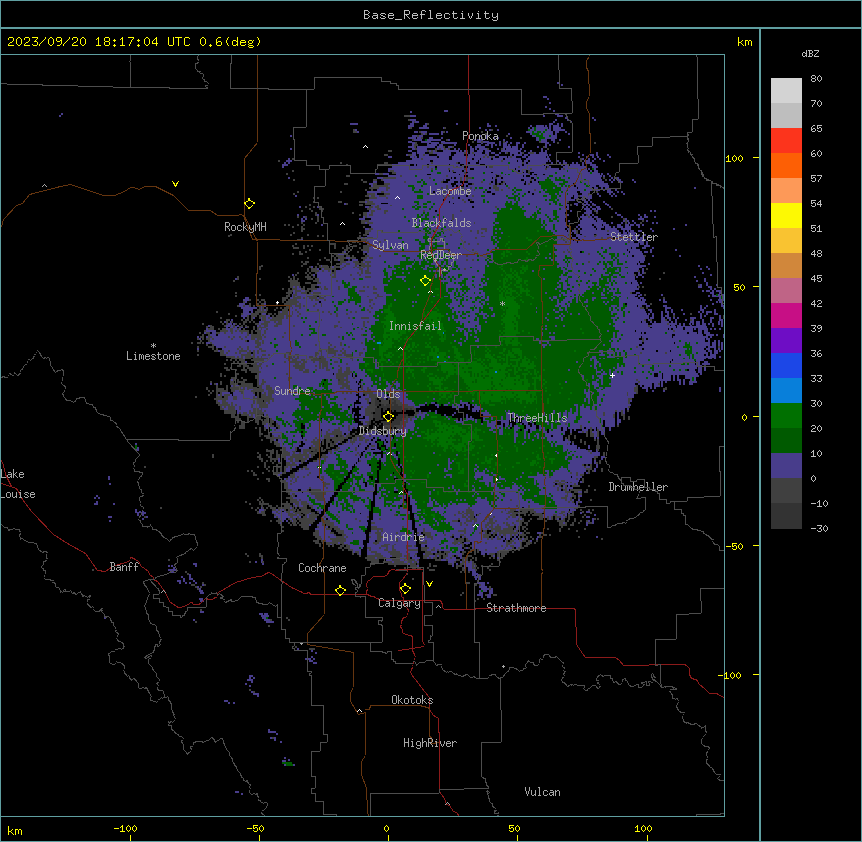Click the yellow diamond marker near RockyMH
This screenshot has height=842, width=862.
point(250,204)
